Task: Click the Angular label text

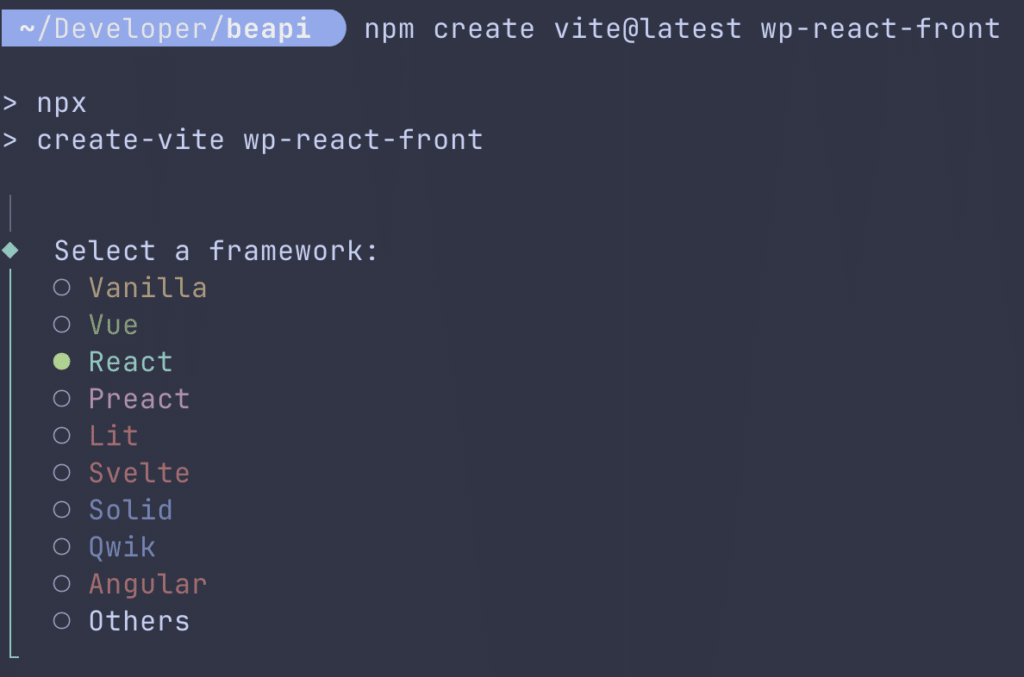Action: 148,584
